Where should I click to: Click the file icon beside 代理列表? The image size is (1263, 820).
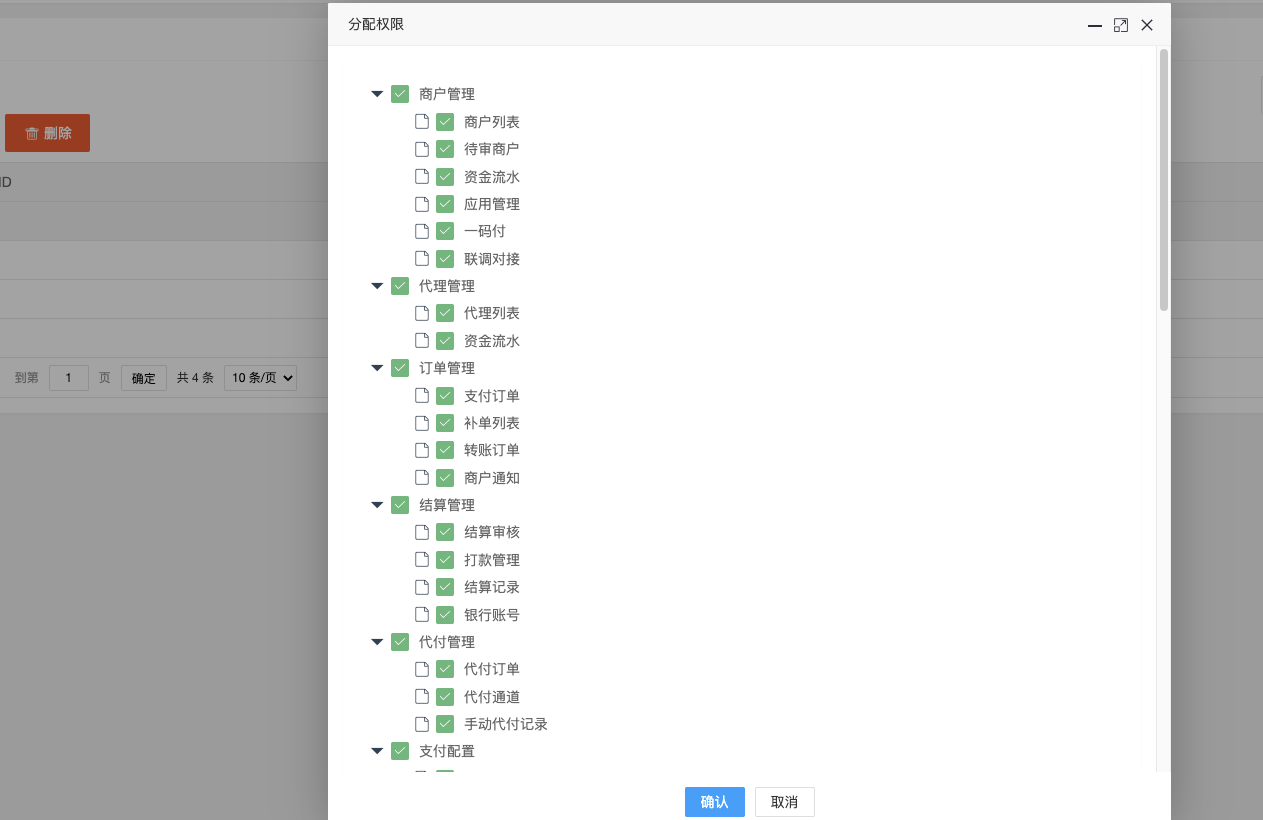422,313
